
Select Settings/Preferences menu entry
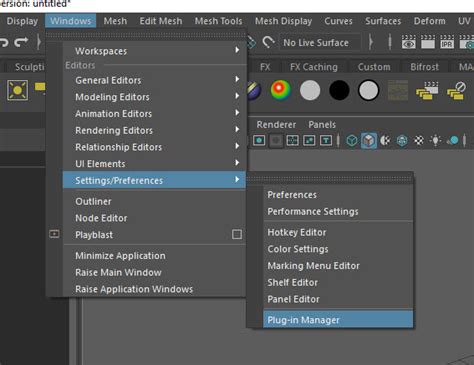(x=154, y=180)
